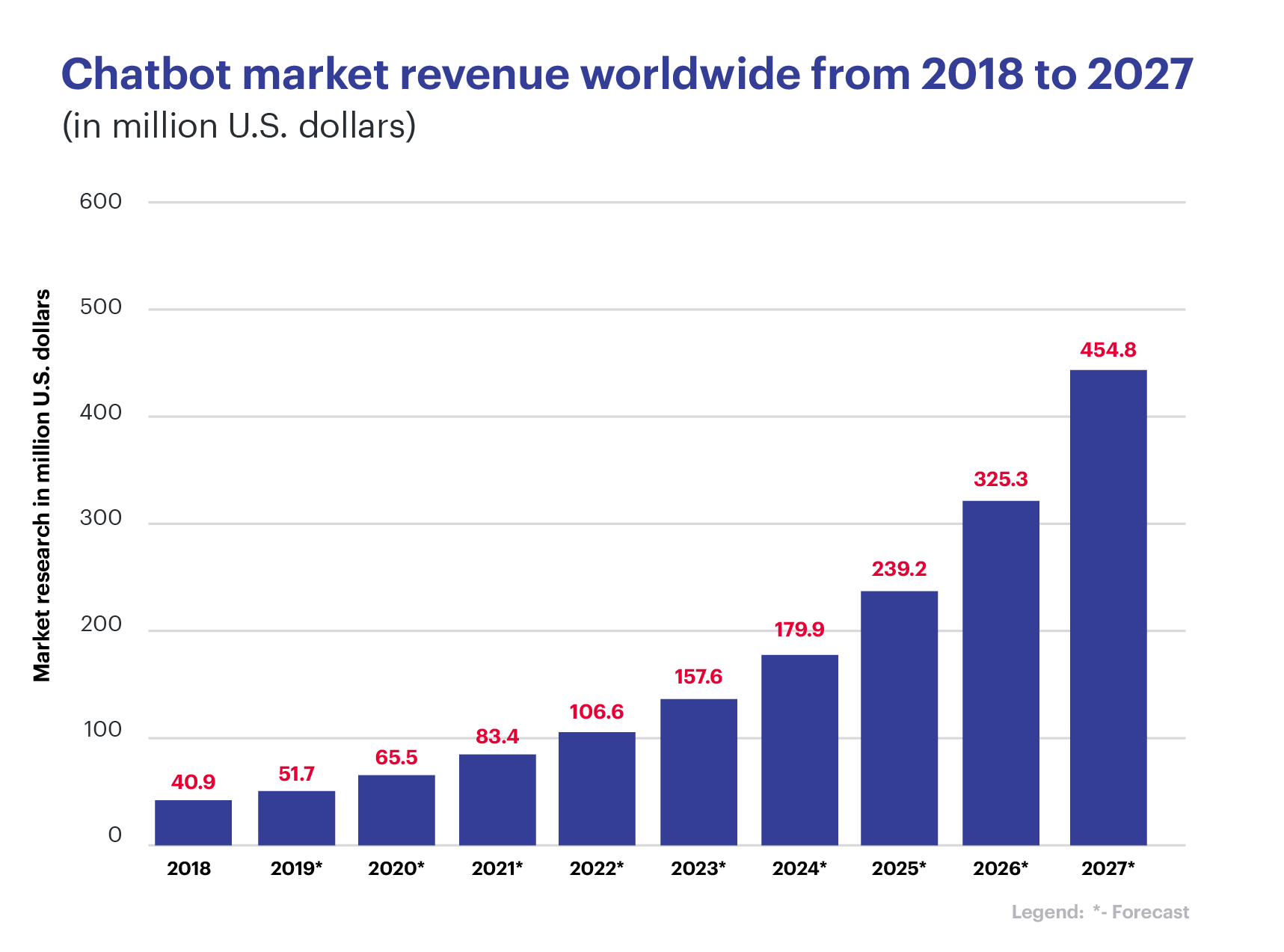Screen dimensions: 1284x952
Task: Click the subtitle '(in million U.S. dollars)'
Action: [x=239, y=126]
